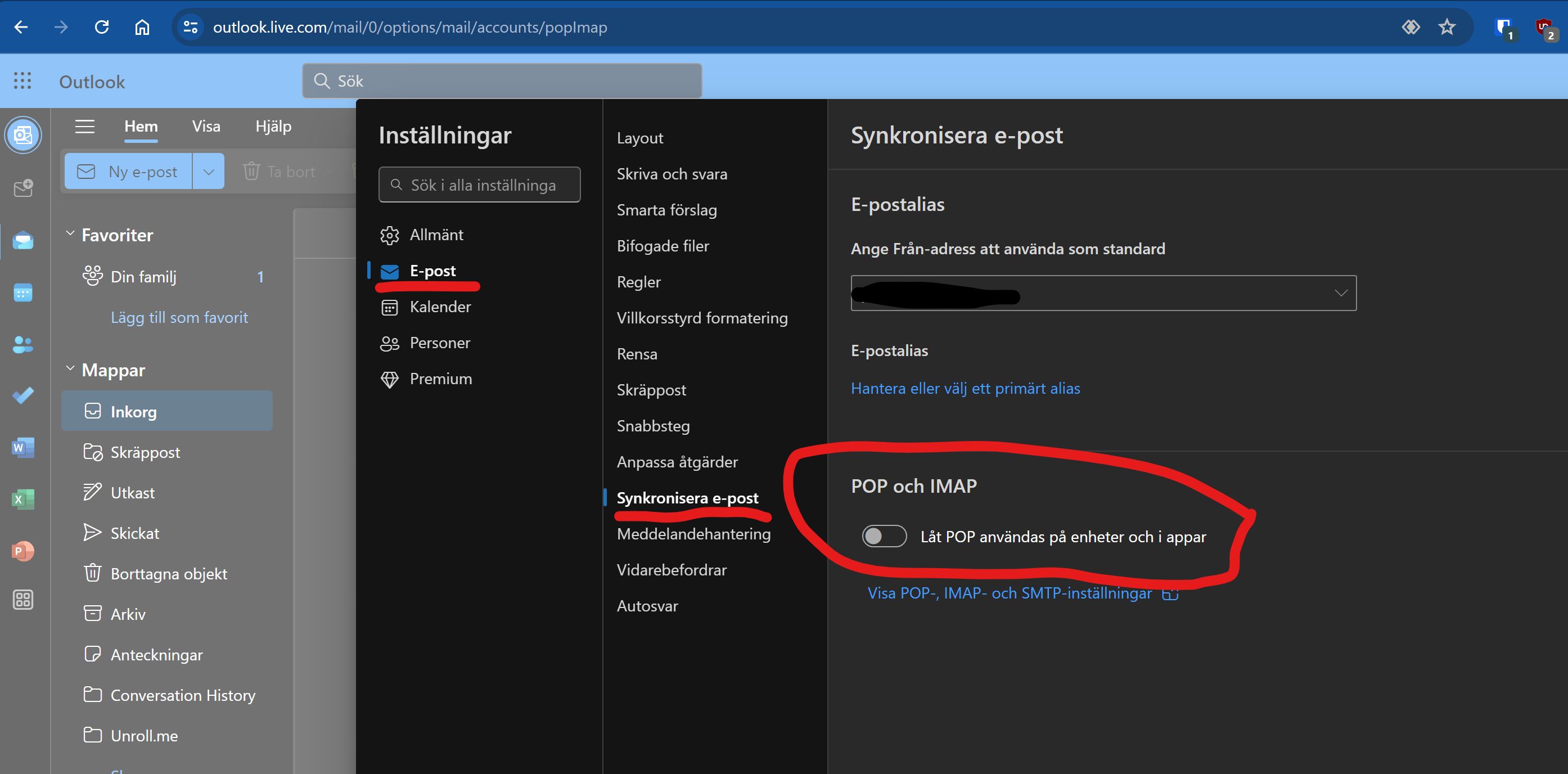The height and width of the screenshot is (774, 1568).
Task: Click the browser reload button
Action: pyautogui.click(x=102, y=27)
